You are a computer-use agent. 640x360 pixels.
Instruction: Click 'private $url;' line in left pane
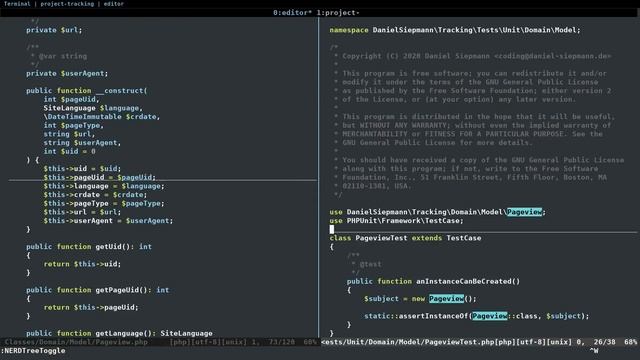click(x=54, y=30)
